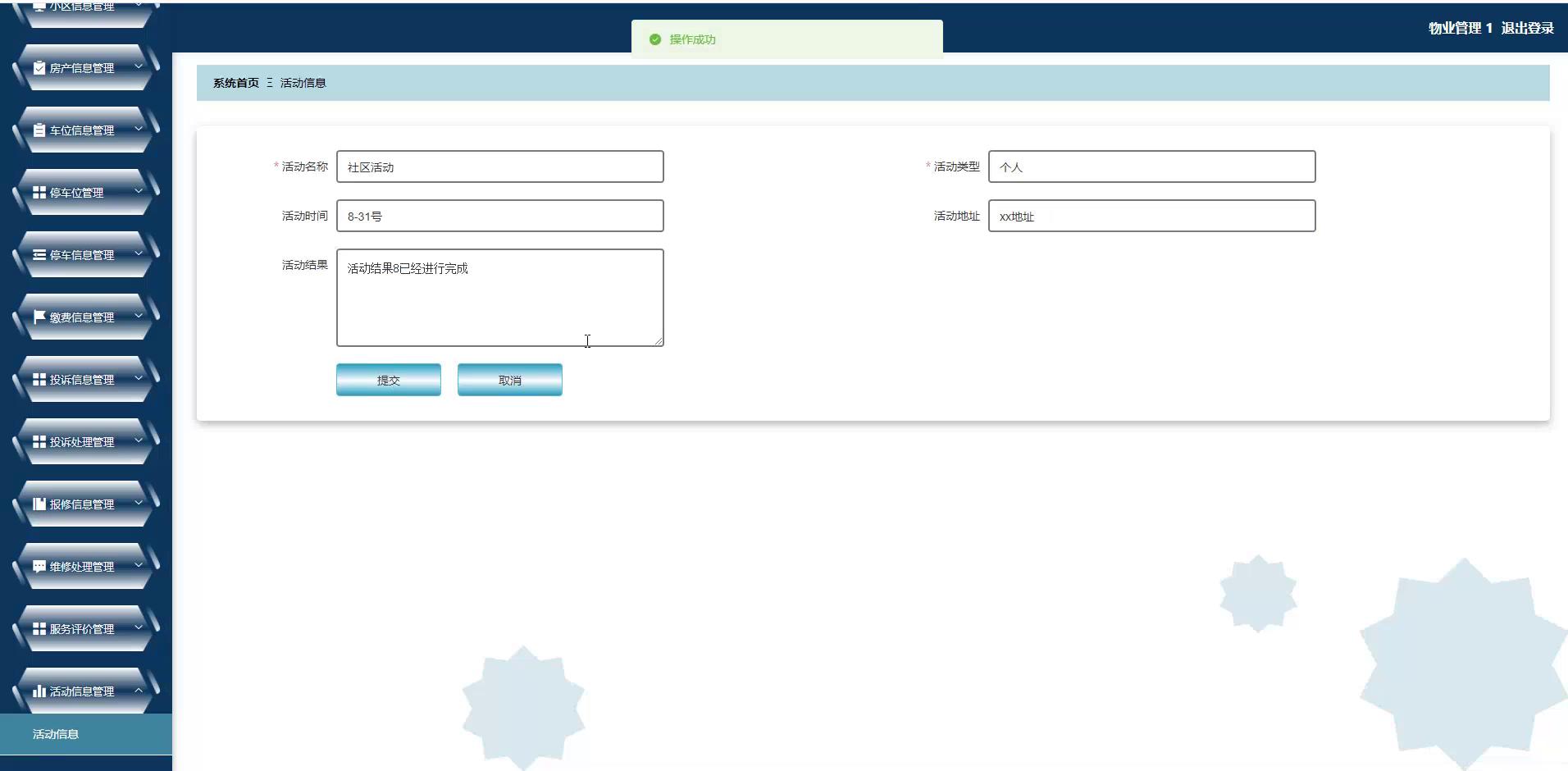
Task: Click the 活动信息管理 bar chart icon
Action: 39,691
